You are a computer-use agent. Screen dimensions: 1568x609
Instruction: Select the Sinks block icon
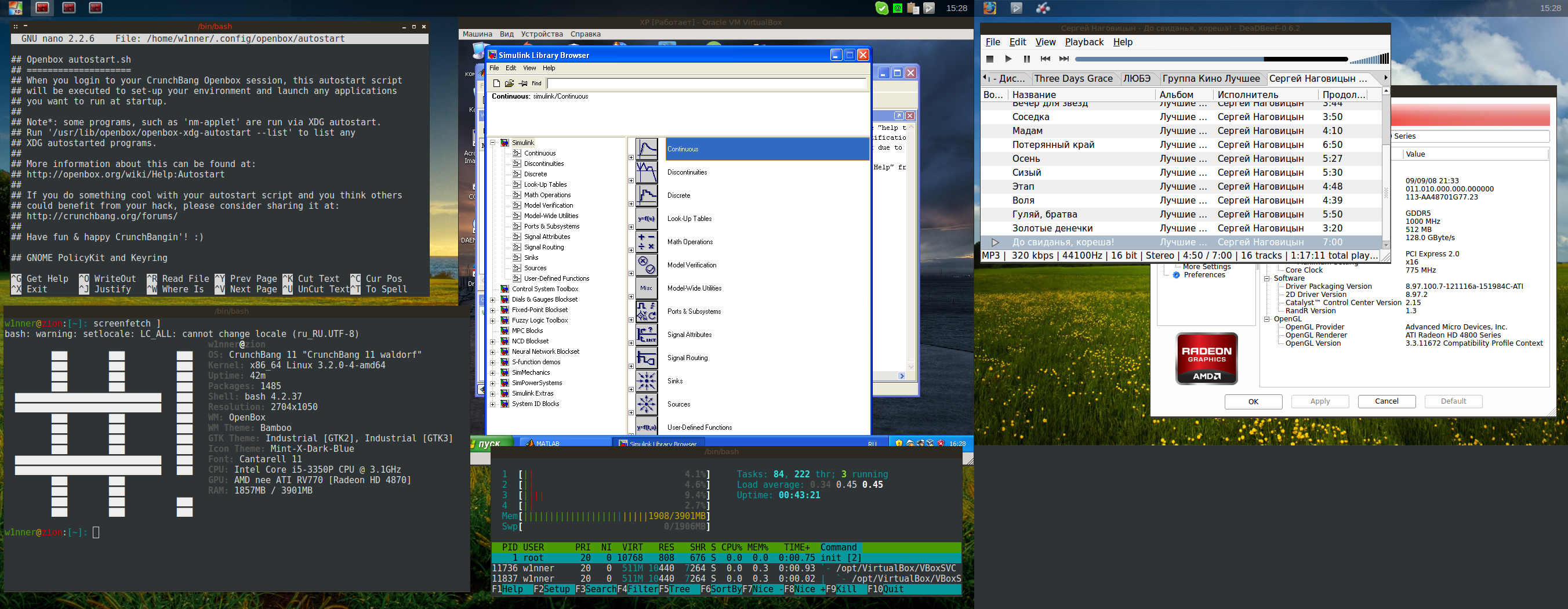[647, 380]
